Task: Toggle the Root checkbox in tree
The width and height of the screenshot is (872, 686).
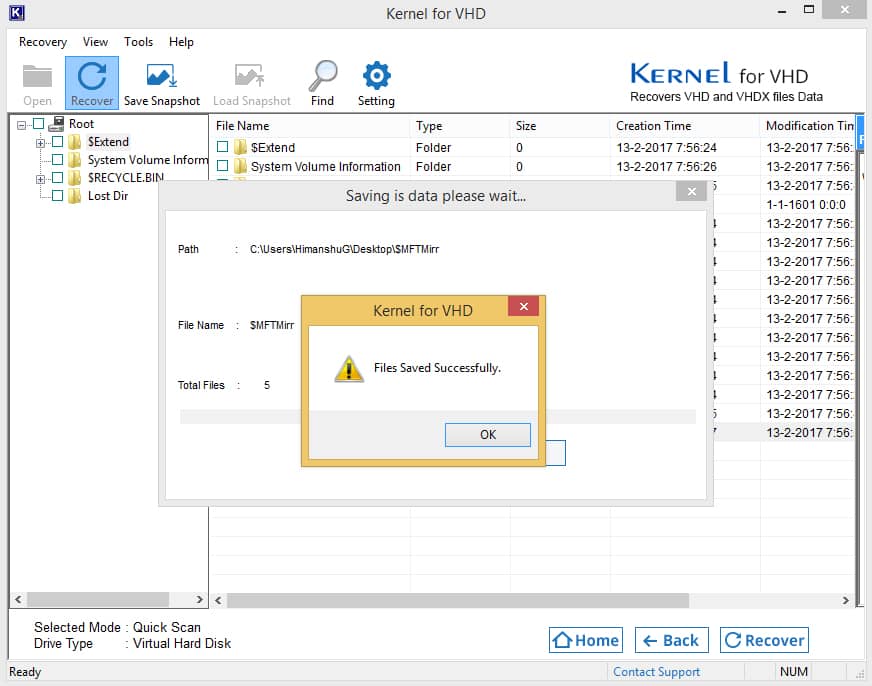Action: point(38,123)
